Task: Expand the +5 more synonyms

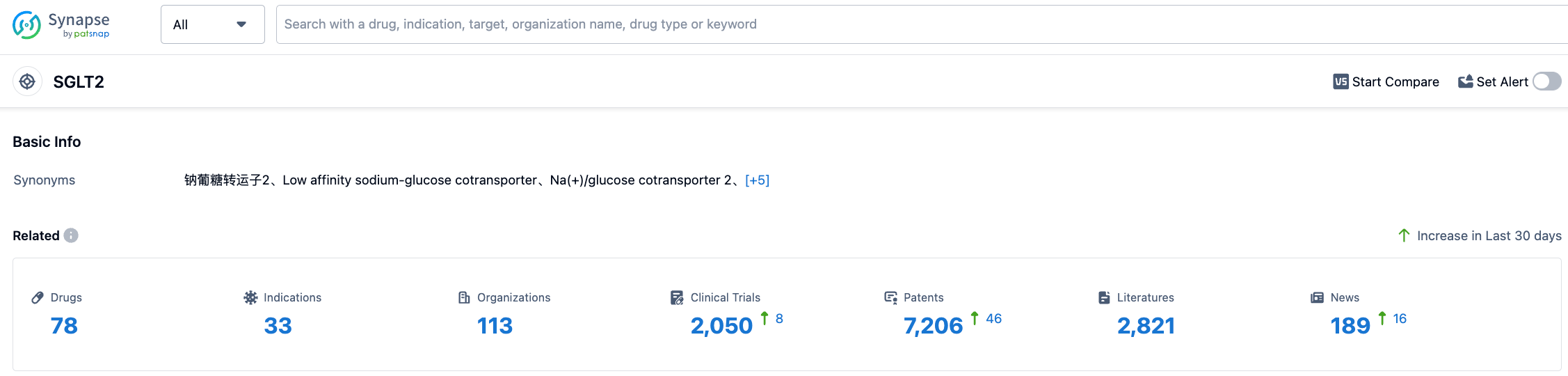Action: [757, 180]
